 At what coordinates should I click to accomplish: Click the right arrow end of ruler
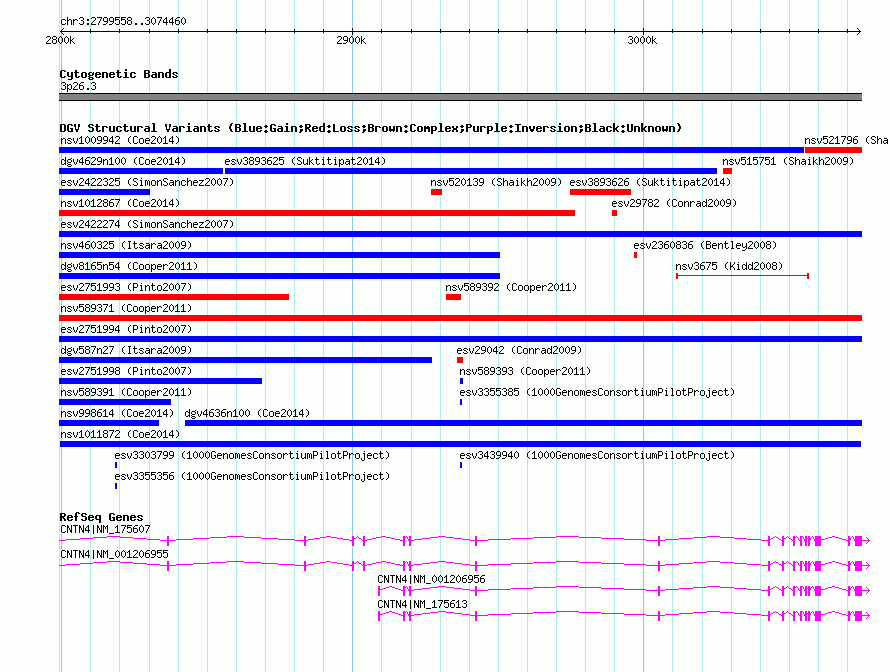859,31
